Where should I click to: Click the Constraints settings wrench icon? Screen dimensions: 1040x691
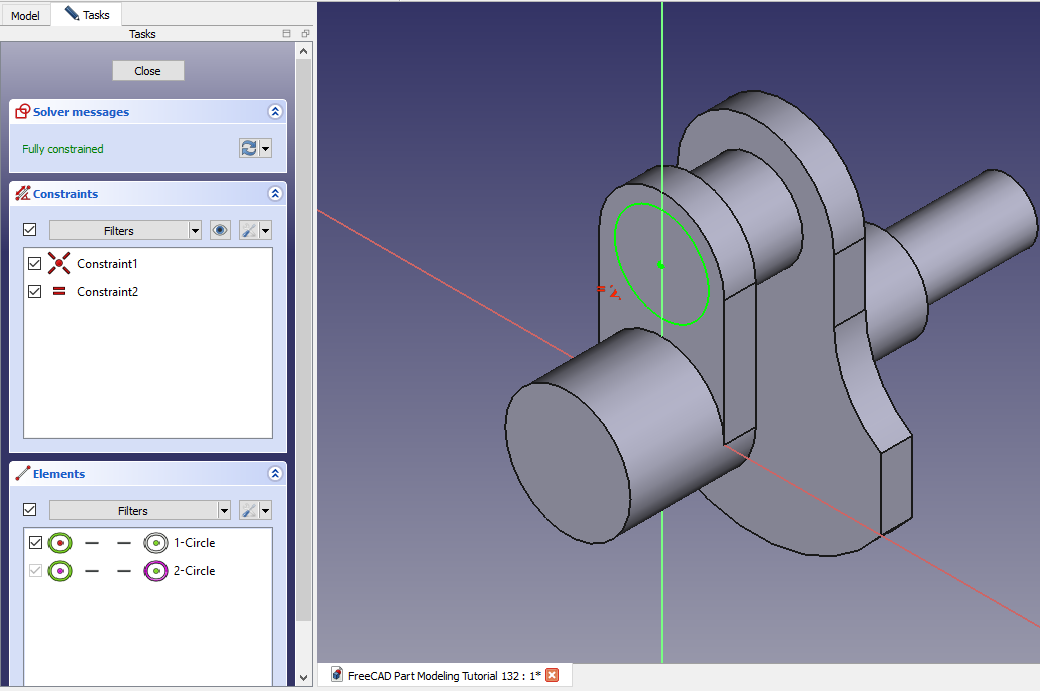[x=248, y=230]
